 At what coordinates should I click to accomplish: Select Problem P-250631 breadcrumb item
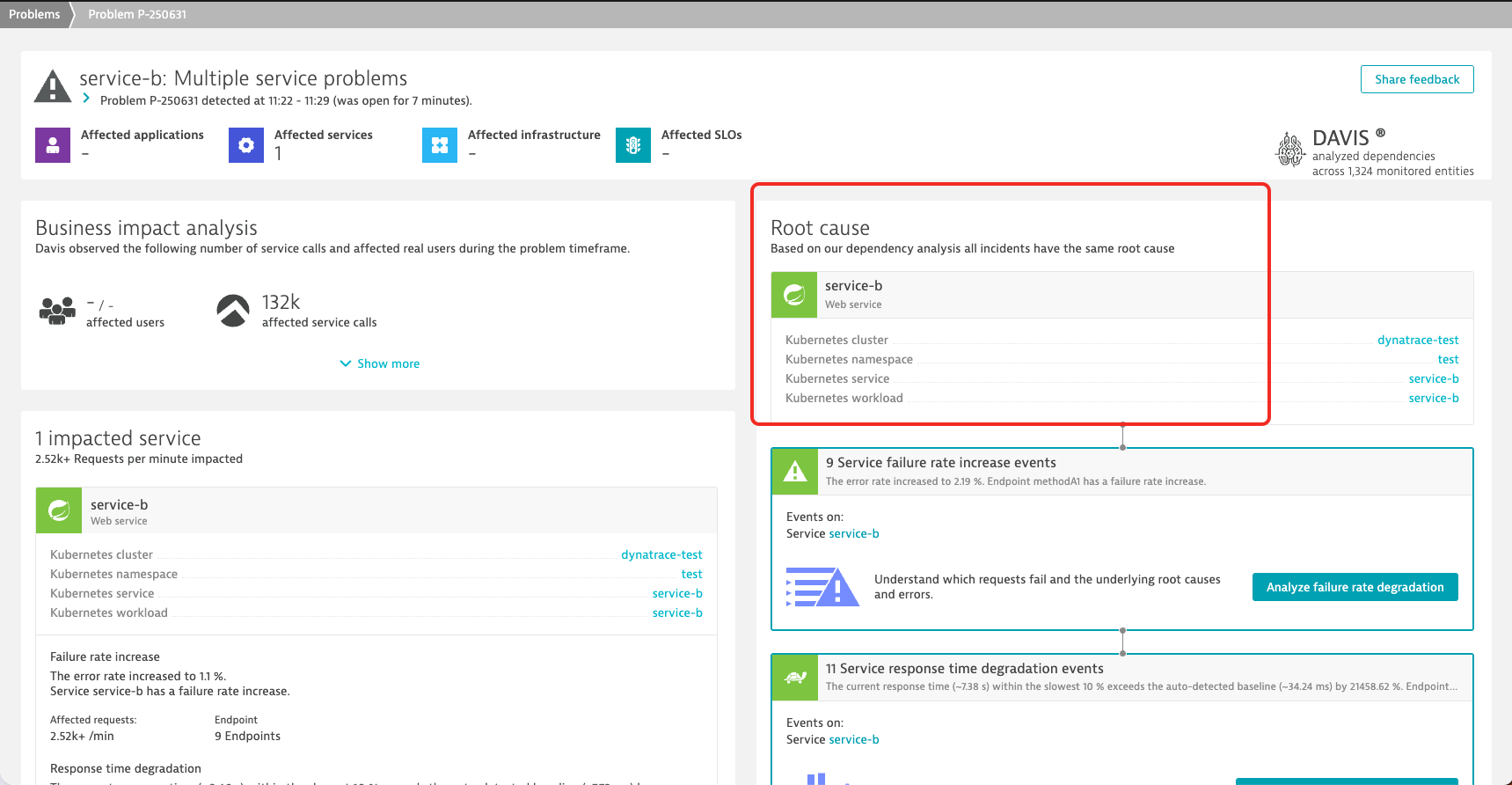(x=137, y=14)
